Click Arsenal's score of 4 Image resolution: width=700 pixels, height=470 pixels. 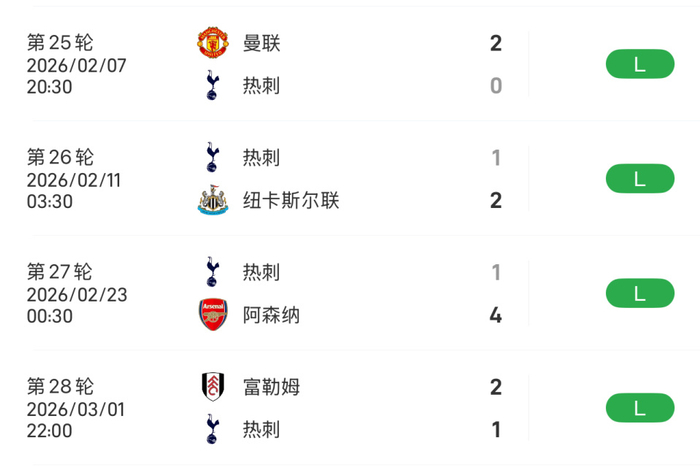point(495,316)
